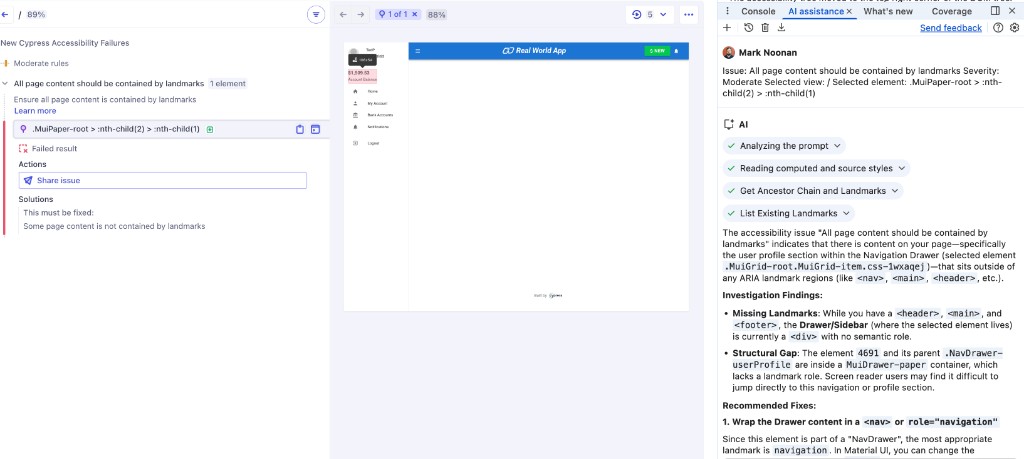Screen dimensions: 1024x459
Task: Copy the .MuiPaper-root selector
Action: pos(300,129)
